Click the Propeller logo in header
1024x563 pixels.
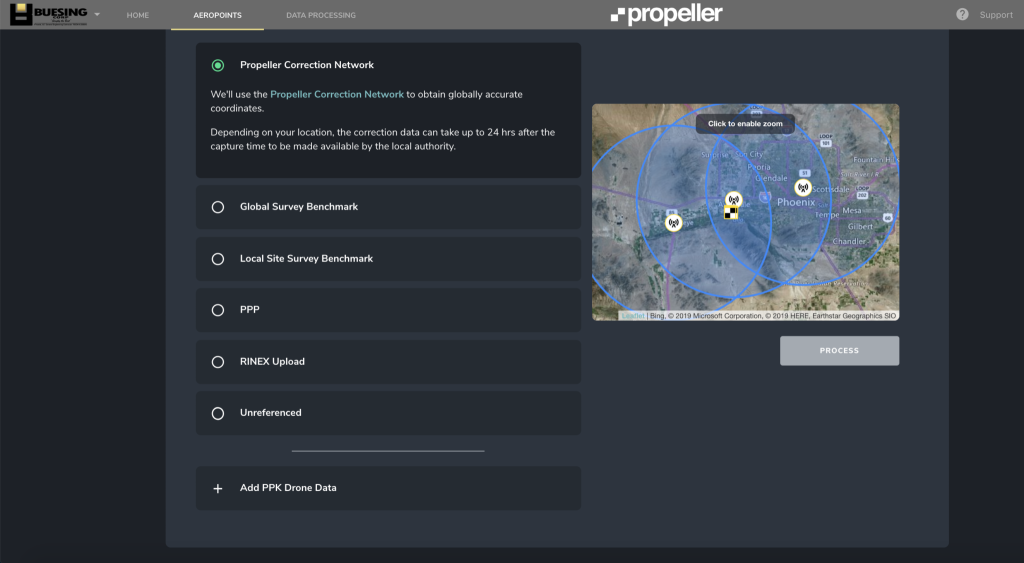tap(666, 14)
